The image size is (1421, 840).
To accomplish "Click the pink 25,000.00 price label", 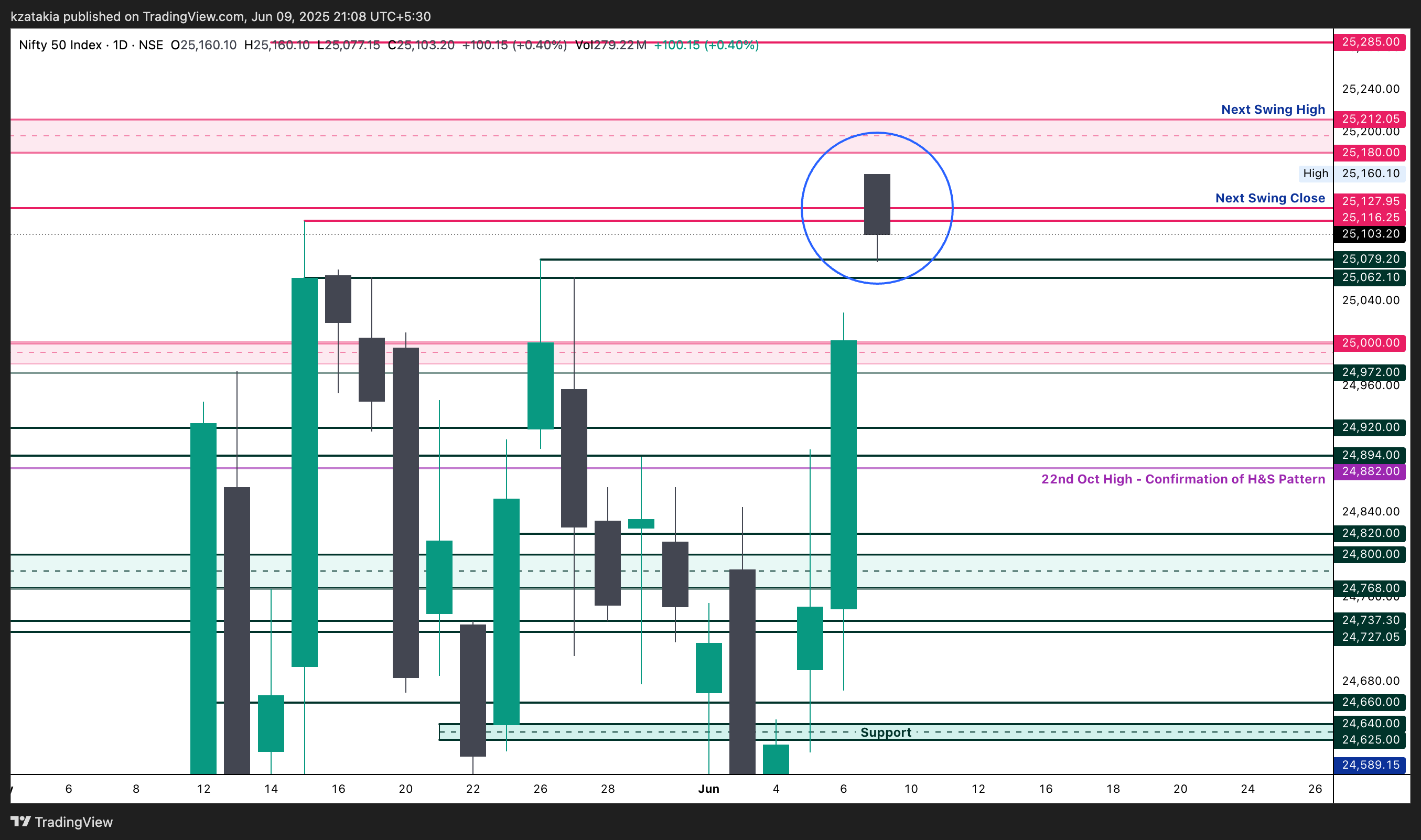I will pyautogui.click(x=1370, y=343).
